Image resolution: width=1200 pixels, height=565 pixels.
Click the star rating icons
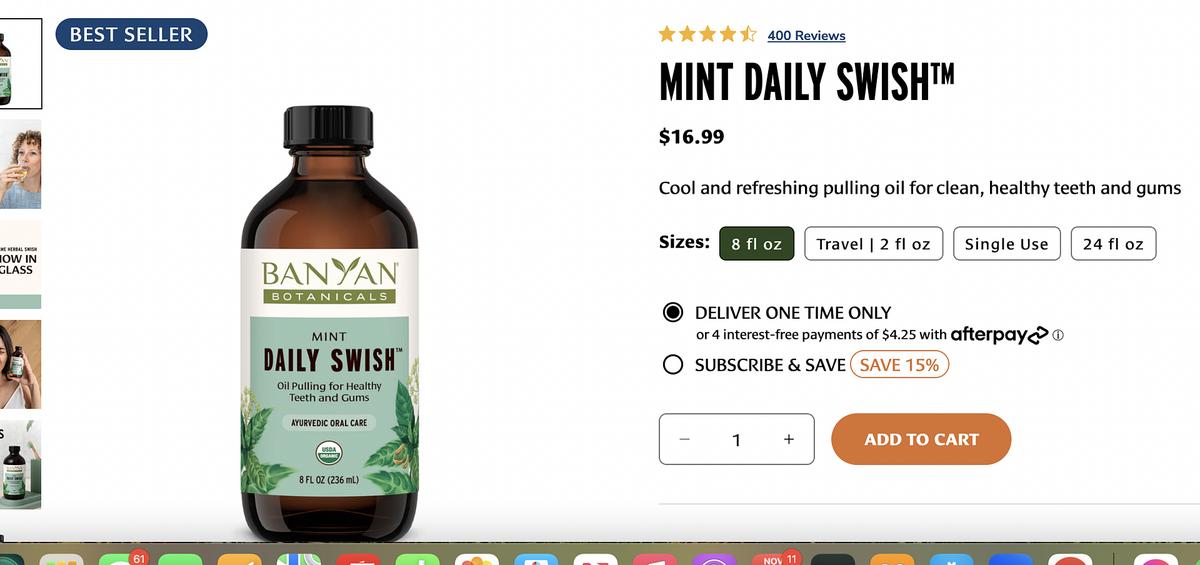point(707,35)
